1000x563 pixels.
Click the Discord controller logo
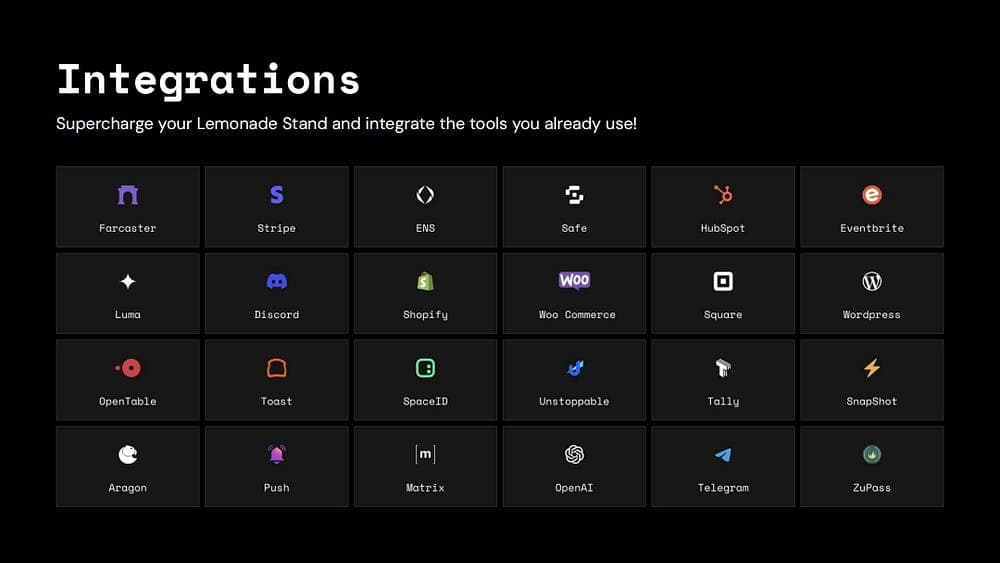click(x=277, y=281)
